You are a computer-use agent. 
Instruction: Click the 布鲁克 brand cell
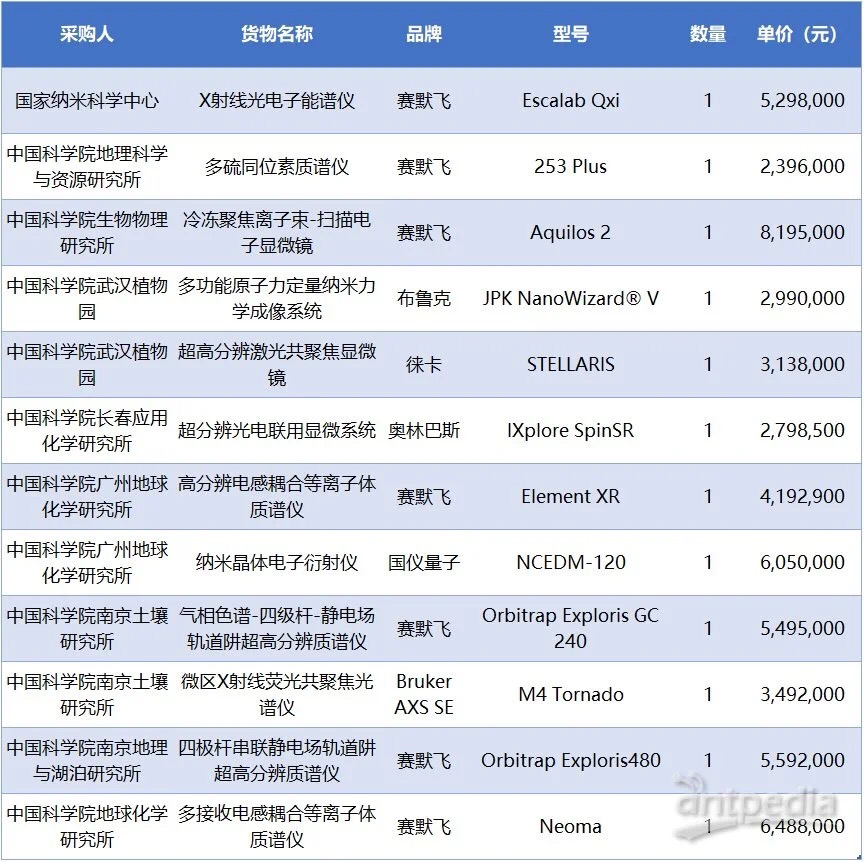(424, 298)
